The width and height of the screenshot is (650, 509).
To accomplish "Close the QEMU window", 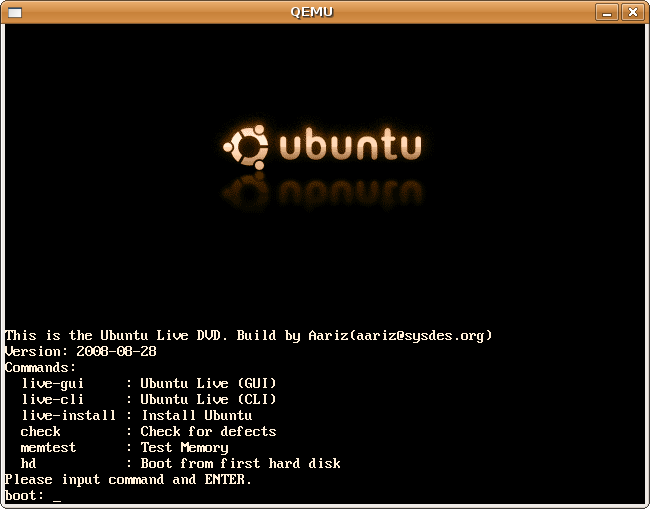I will click(632, 12).
